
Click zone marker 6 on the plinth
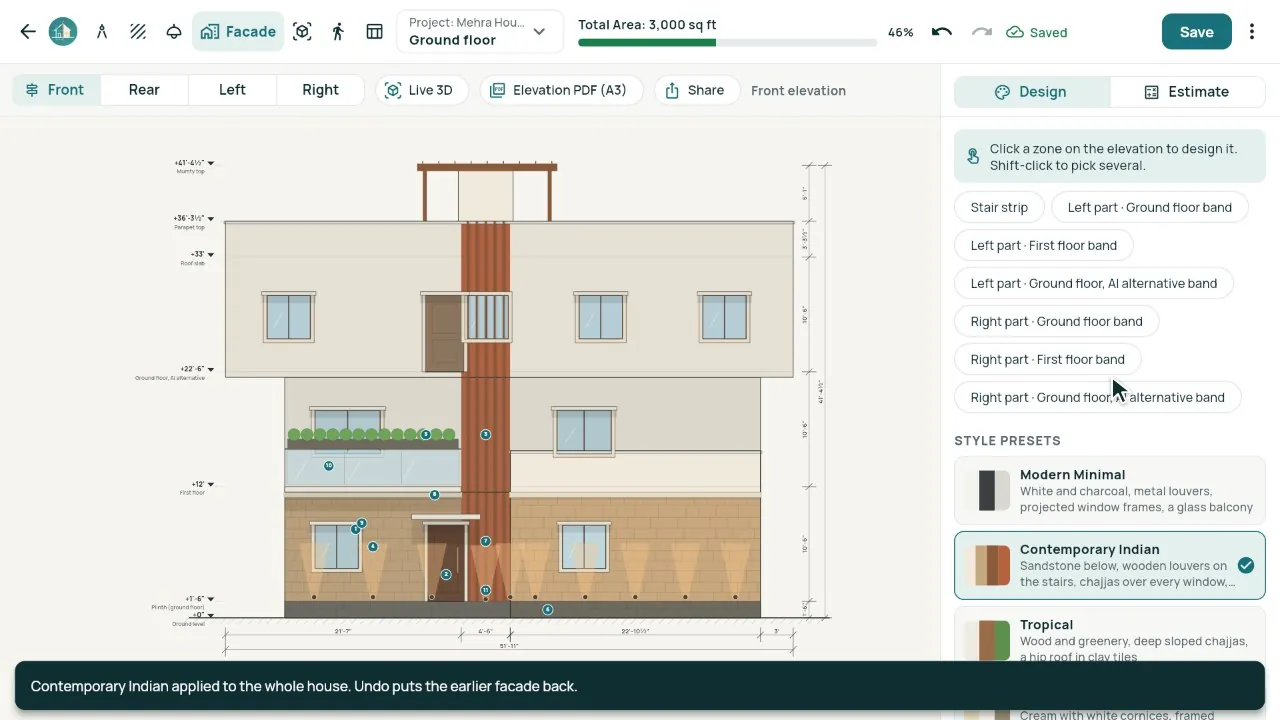click(548, 609)
